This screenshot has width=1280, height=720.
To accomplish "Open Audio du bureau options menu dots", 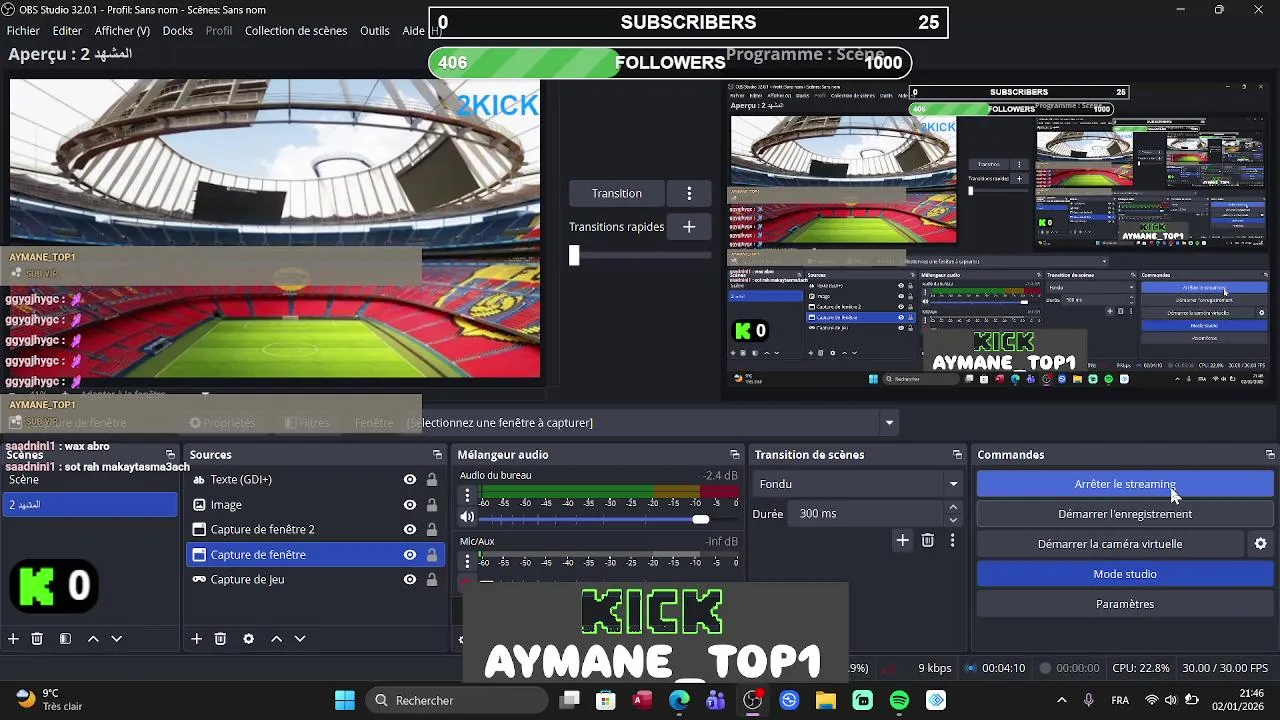I will tap(467, 495).
